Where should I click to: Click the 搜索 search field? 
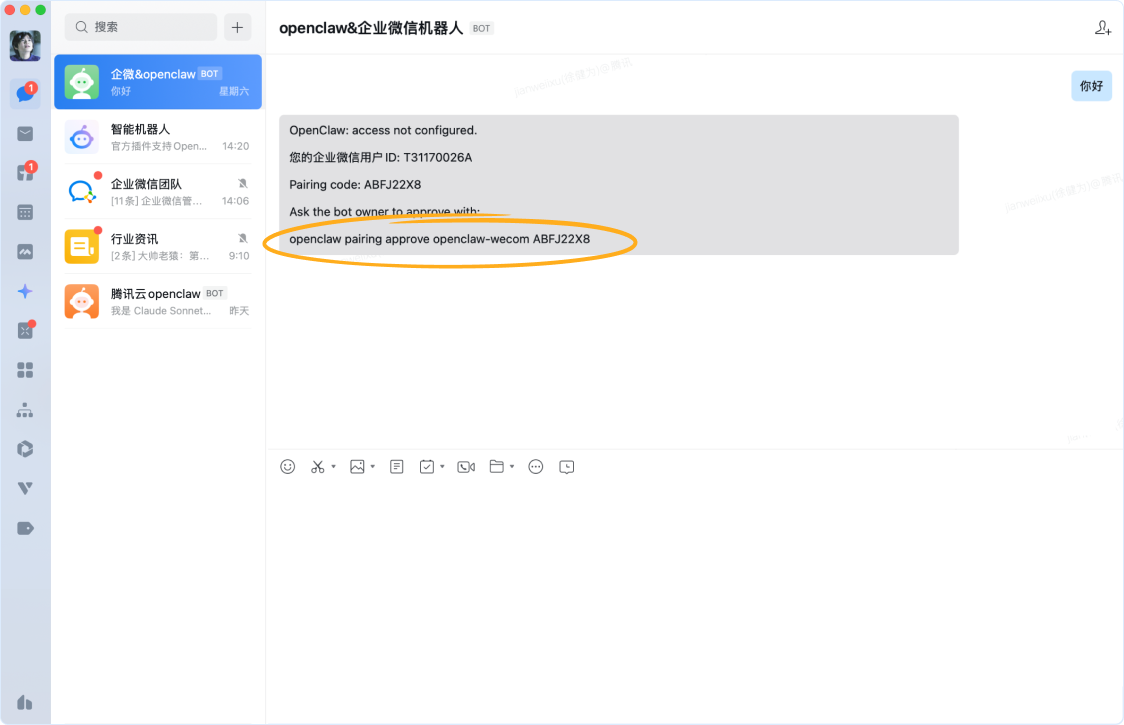point(141,27)
